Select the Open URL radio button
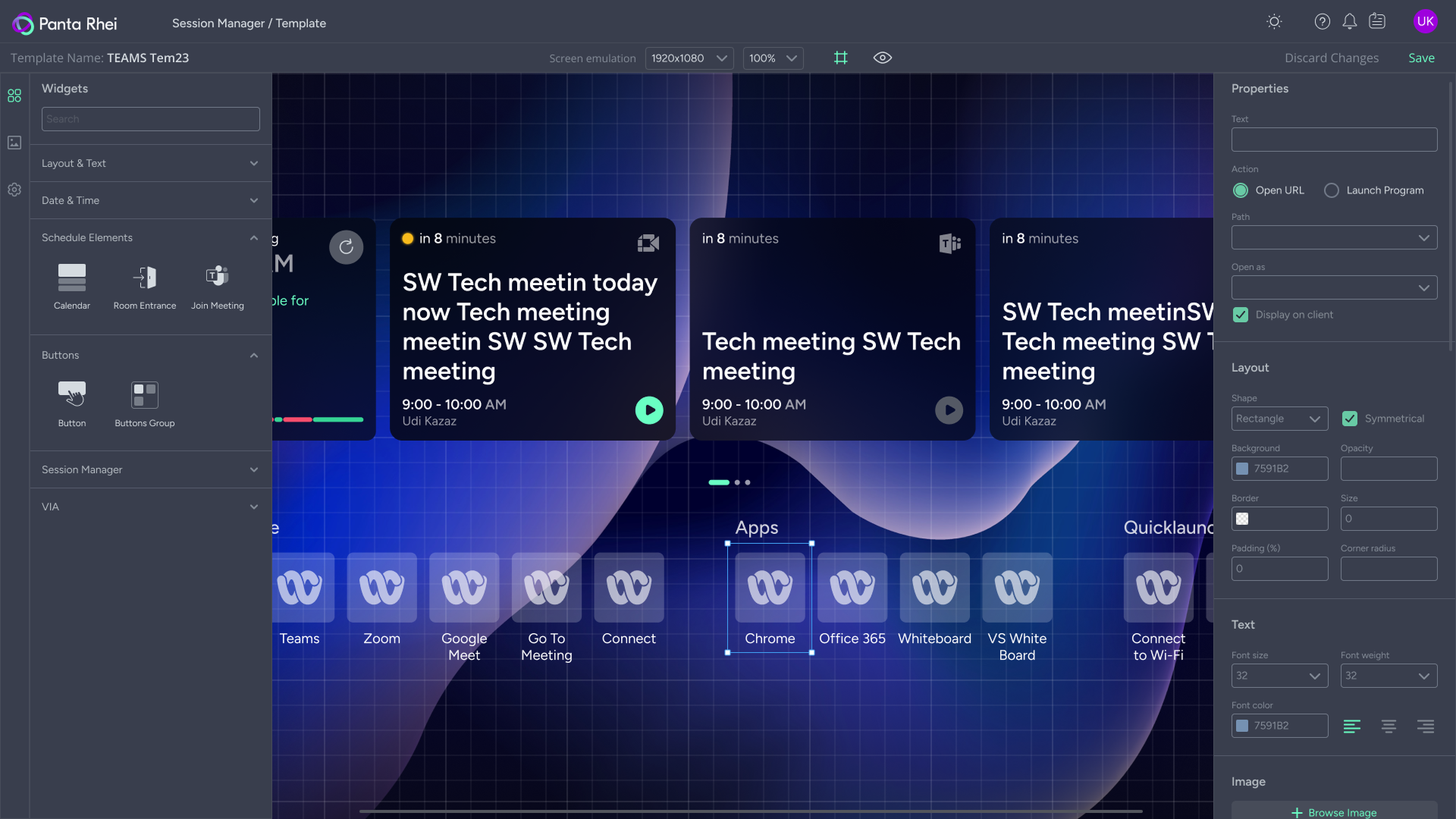This screenshot has width=1456, height=819. (1241, 190)
